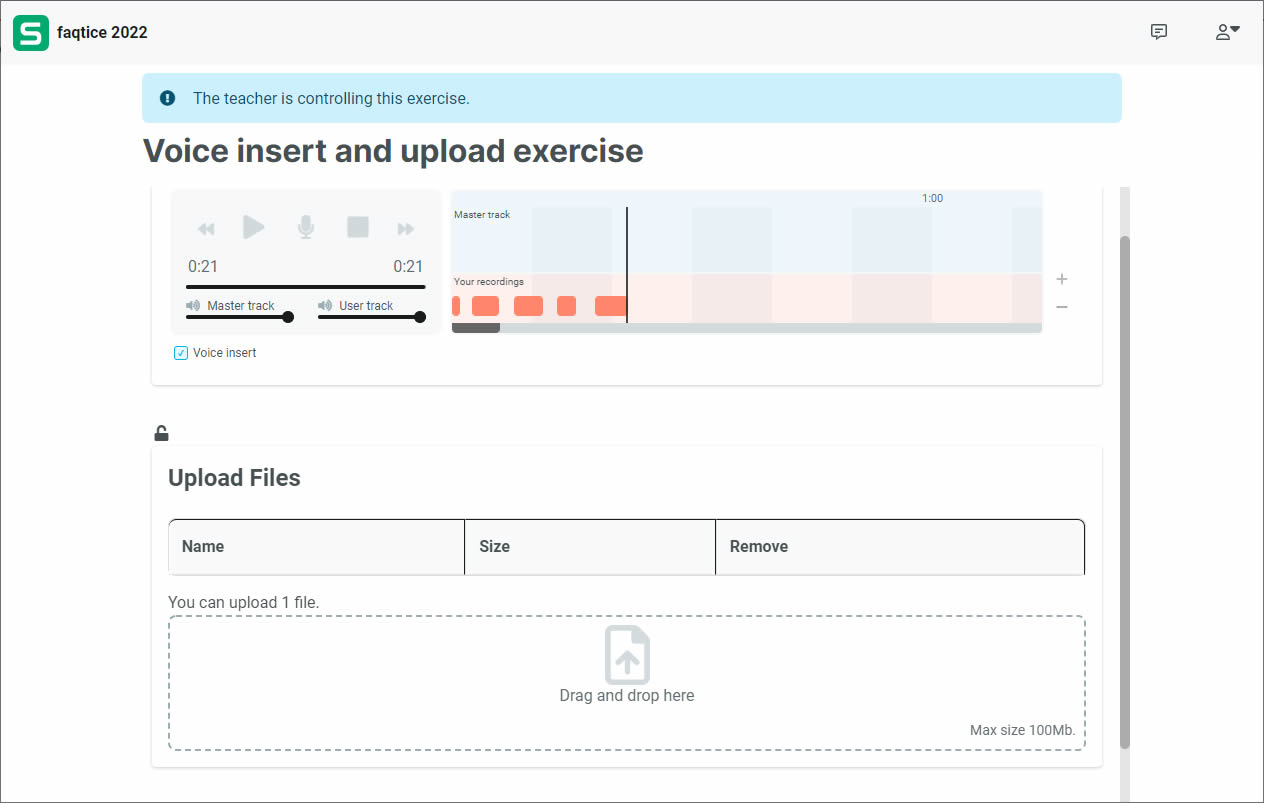Screen dimensions: 1264x803
Task: Click the timeline horizontal scrollbar thumb
Action: [476, 328]
